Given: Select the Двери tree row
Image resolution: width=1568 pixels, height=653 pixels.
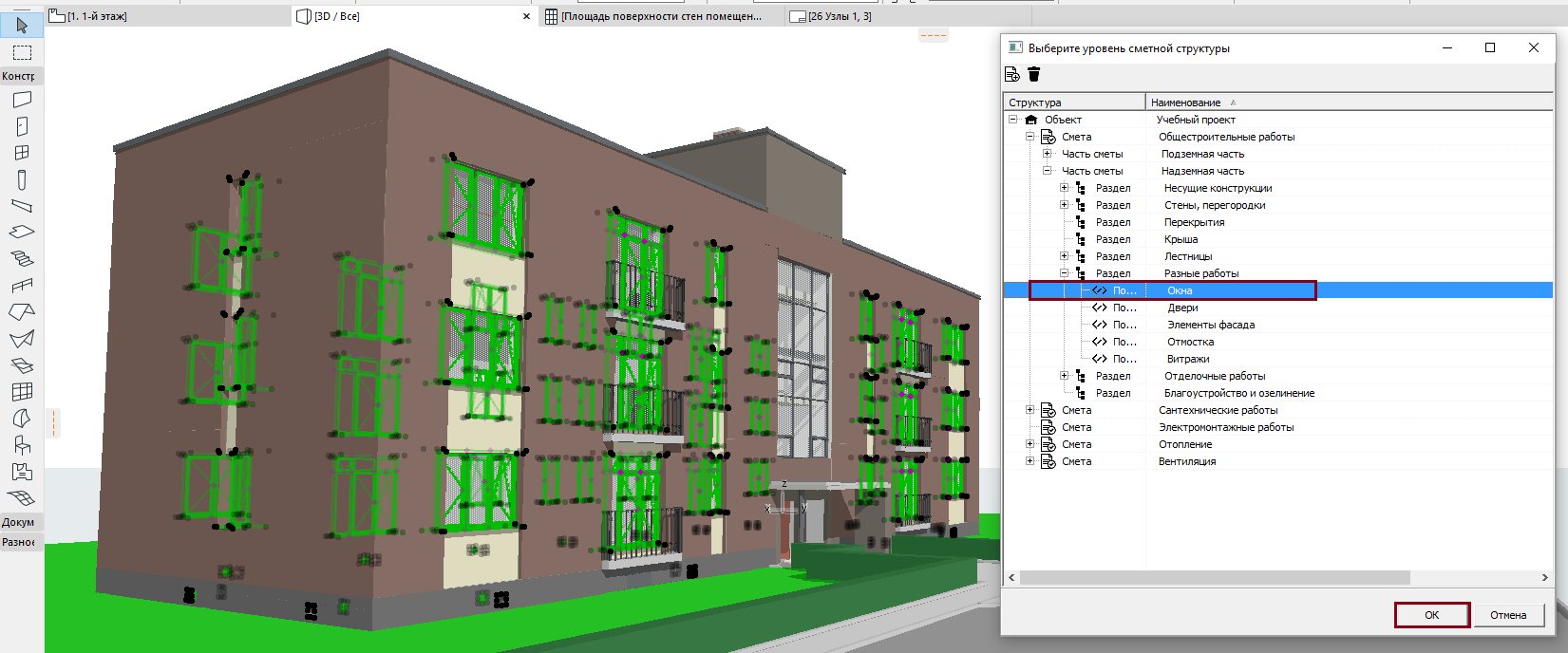Looking at the screenshot, I should click(1278, 308).
